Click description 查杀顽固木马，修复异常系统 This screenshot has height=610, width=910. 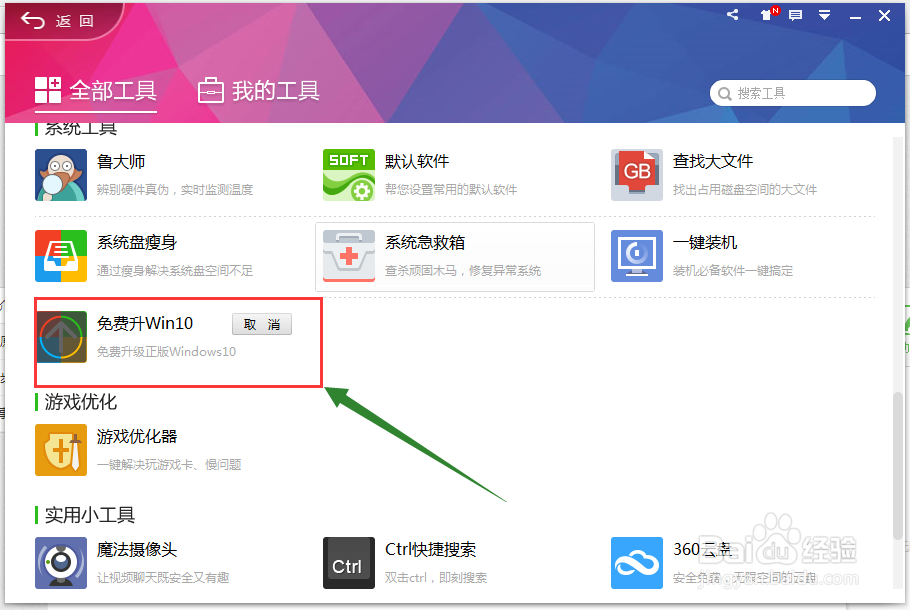463,271
